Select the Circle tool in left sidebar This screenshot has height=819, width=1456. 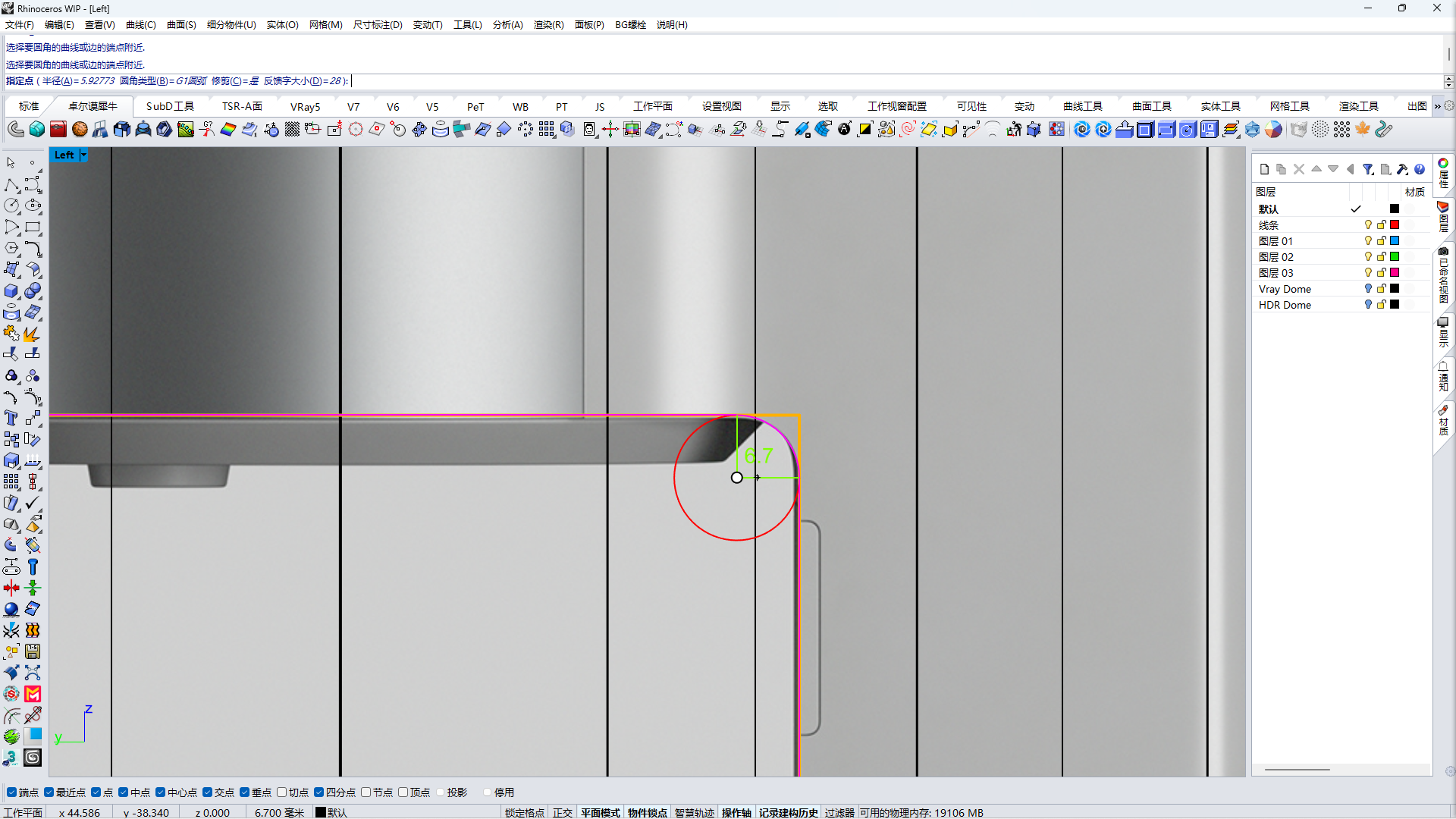11,206
